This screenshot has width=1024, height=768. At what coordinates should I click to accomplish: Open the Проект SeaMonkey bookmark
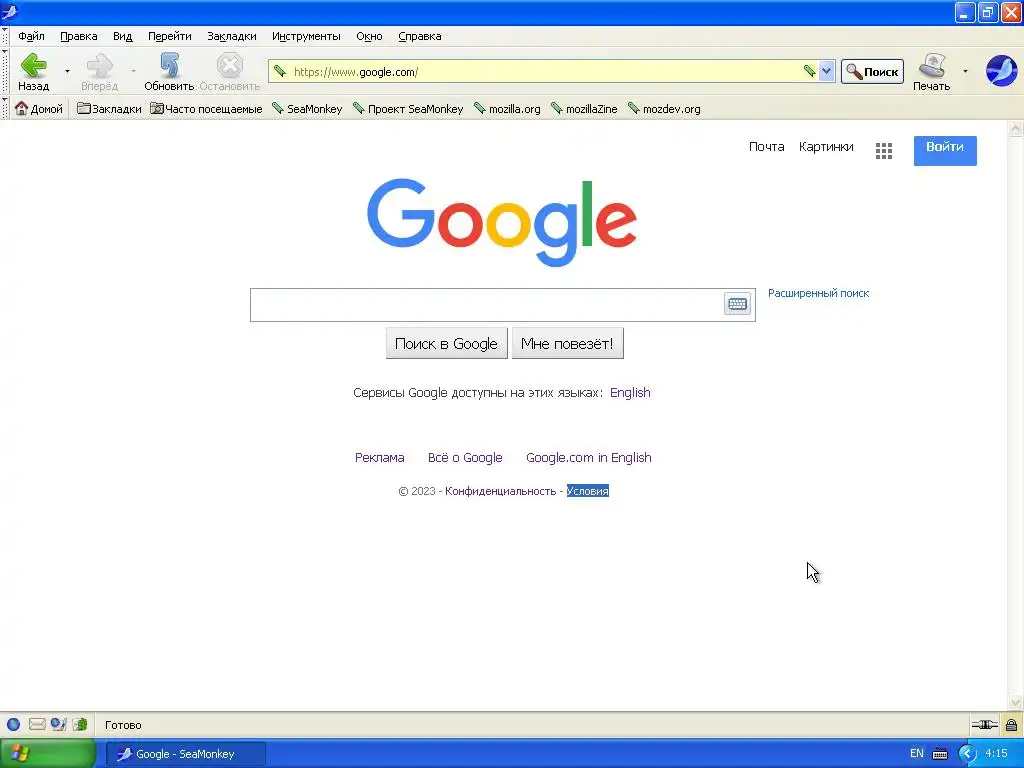click(408, 109)
